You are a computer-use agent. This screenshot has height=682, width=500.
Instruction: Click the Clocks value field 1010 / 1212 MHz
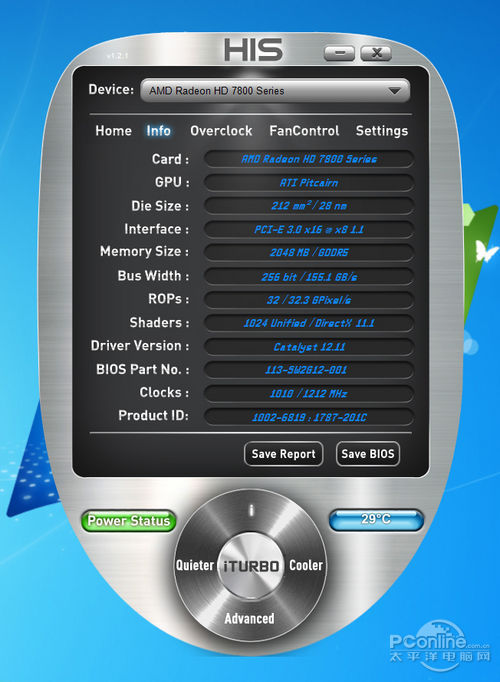tap(308, 394)
